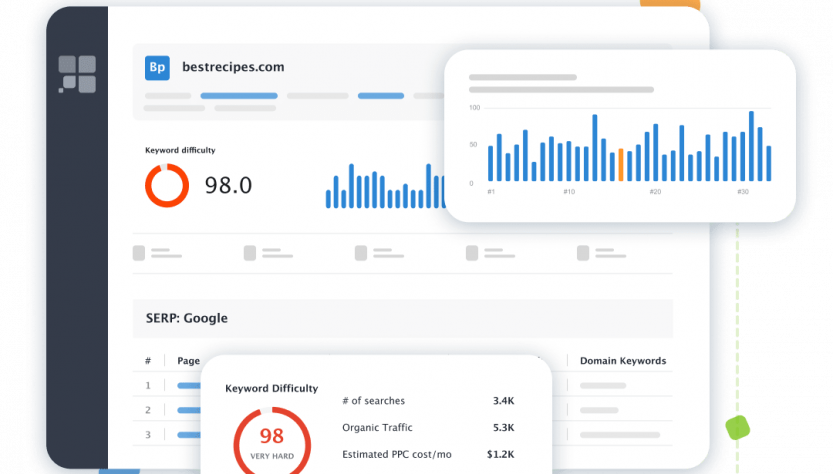Click the red 98 Very Hard gauge

coord(272,439)
